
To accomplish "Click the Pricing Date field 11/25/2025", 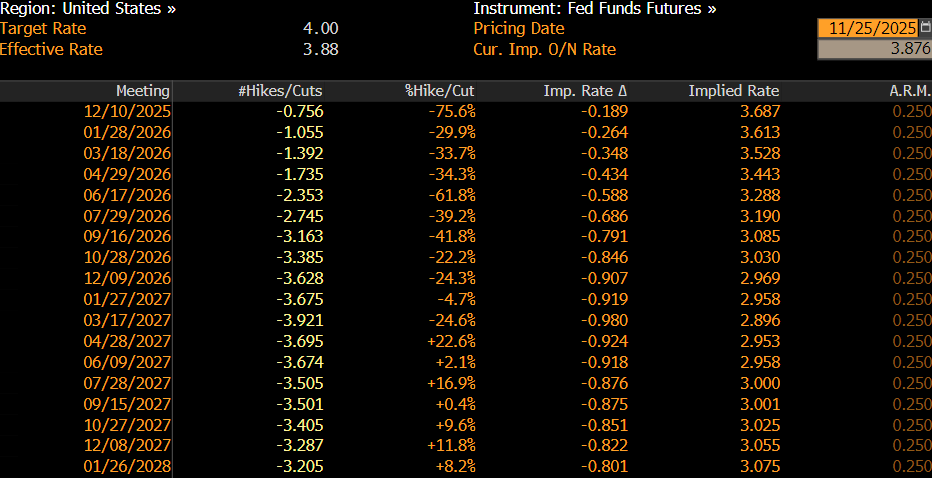I will (867, 29).
